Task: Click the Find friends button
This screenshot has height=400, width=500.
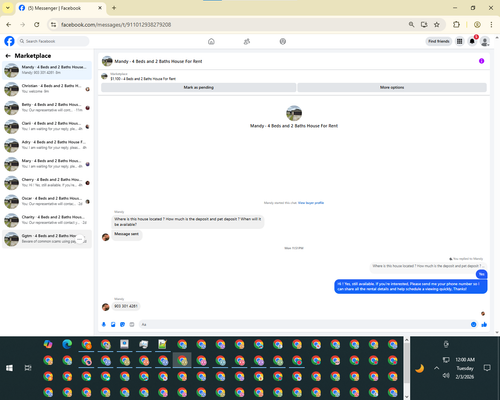Action: click(439, 41)
